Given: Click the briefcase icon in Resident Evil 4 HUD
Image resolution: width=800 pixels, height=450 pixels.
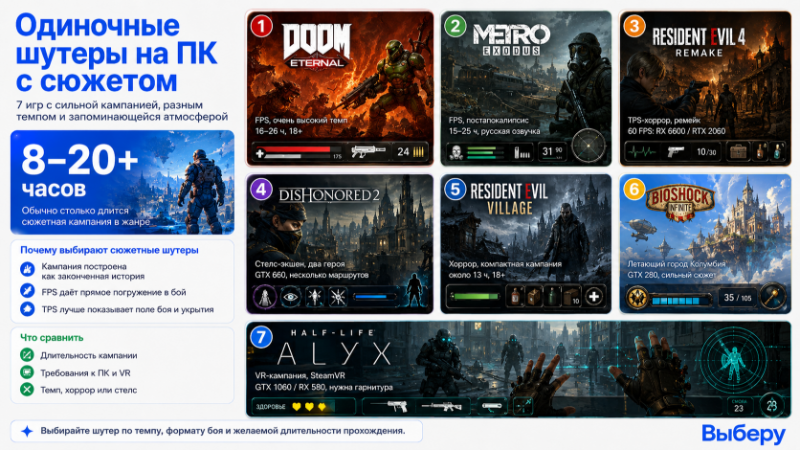Looking at the screenshot, I should tap(738, 152).
